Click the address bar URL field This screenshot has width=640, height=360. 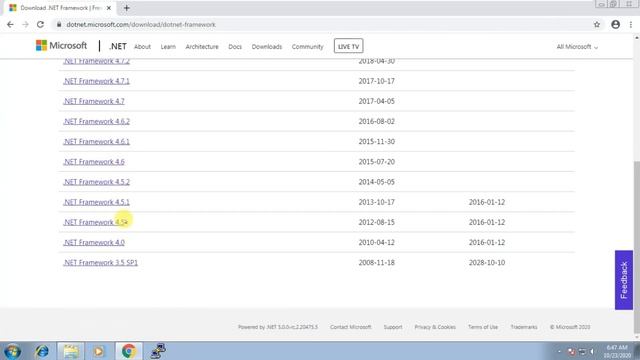tap(322, 24)
